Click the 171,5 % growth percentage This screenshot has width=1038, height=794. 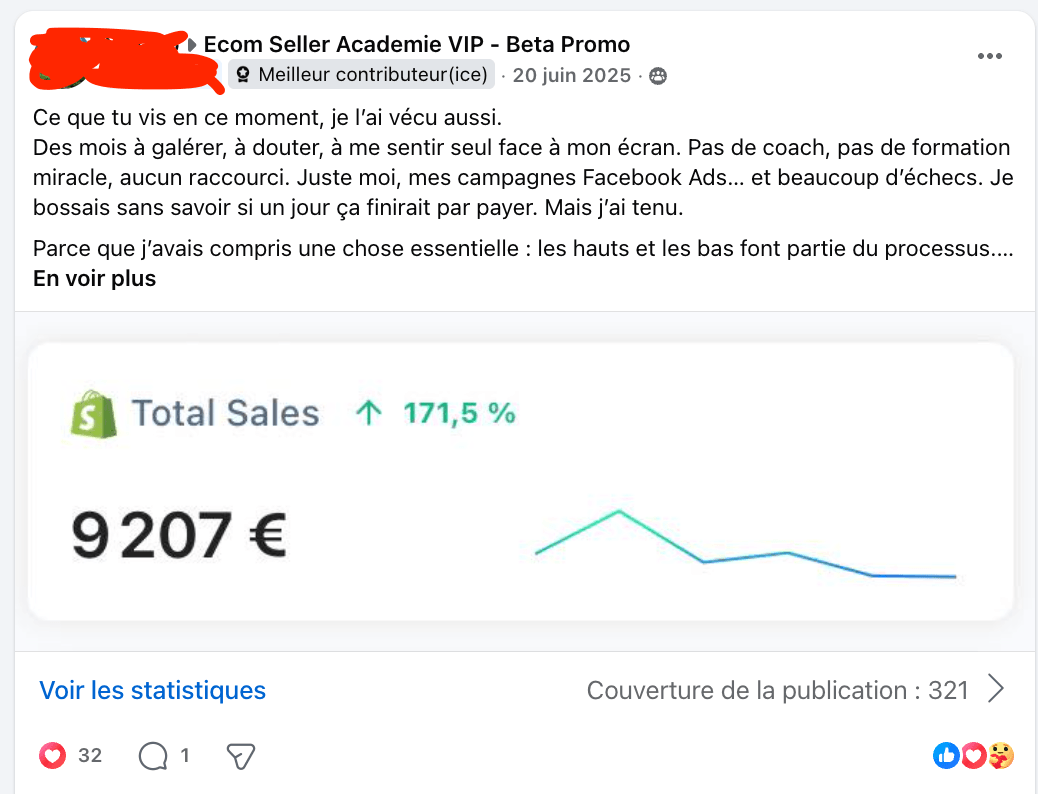pyautogui.click(x=459, y=413)
